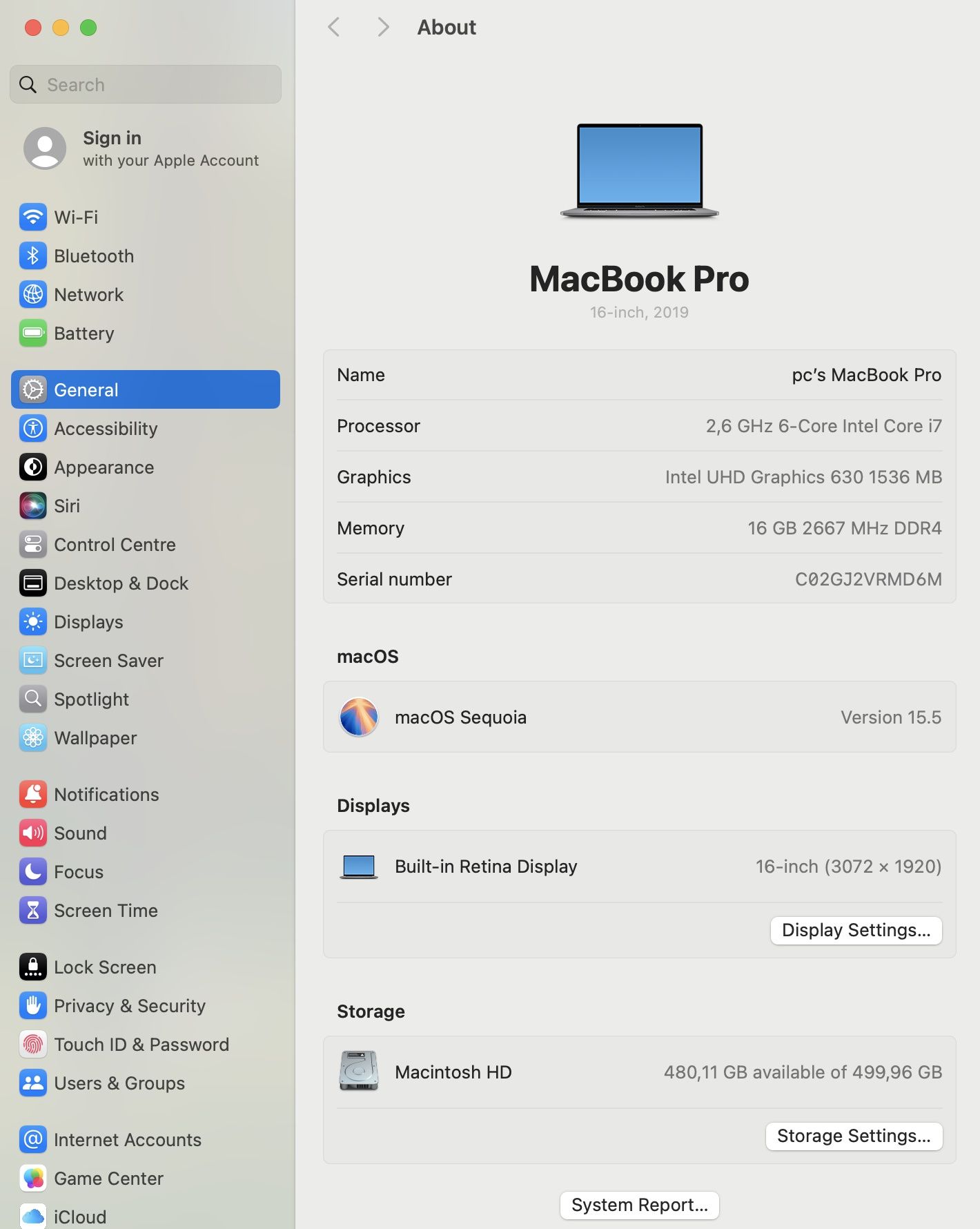
Task: Open Accessibility icon in sidebar
Action: coord(33,429)
